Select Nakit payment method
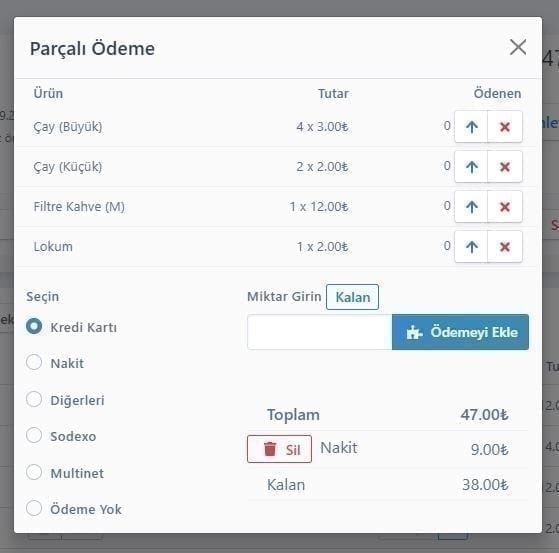This screenshot has width=559, height=553. click(34, 363)
